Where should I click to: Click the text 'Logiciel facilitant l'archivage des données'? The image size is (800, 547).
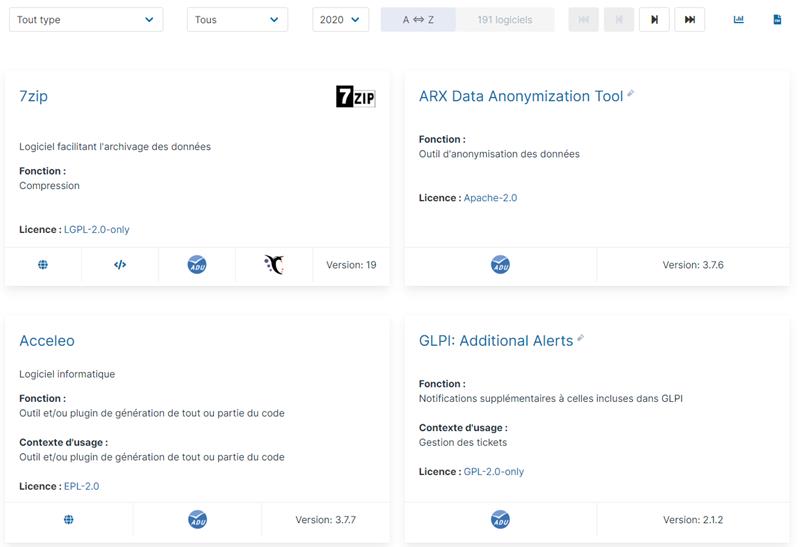115,146
